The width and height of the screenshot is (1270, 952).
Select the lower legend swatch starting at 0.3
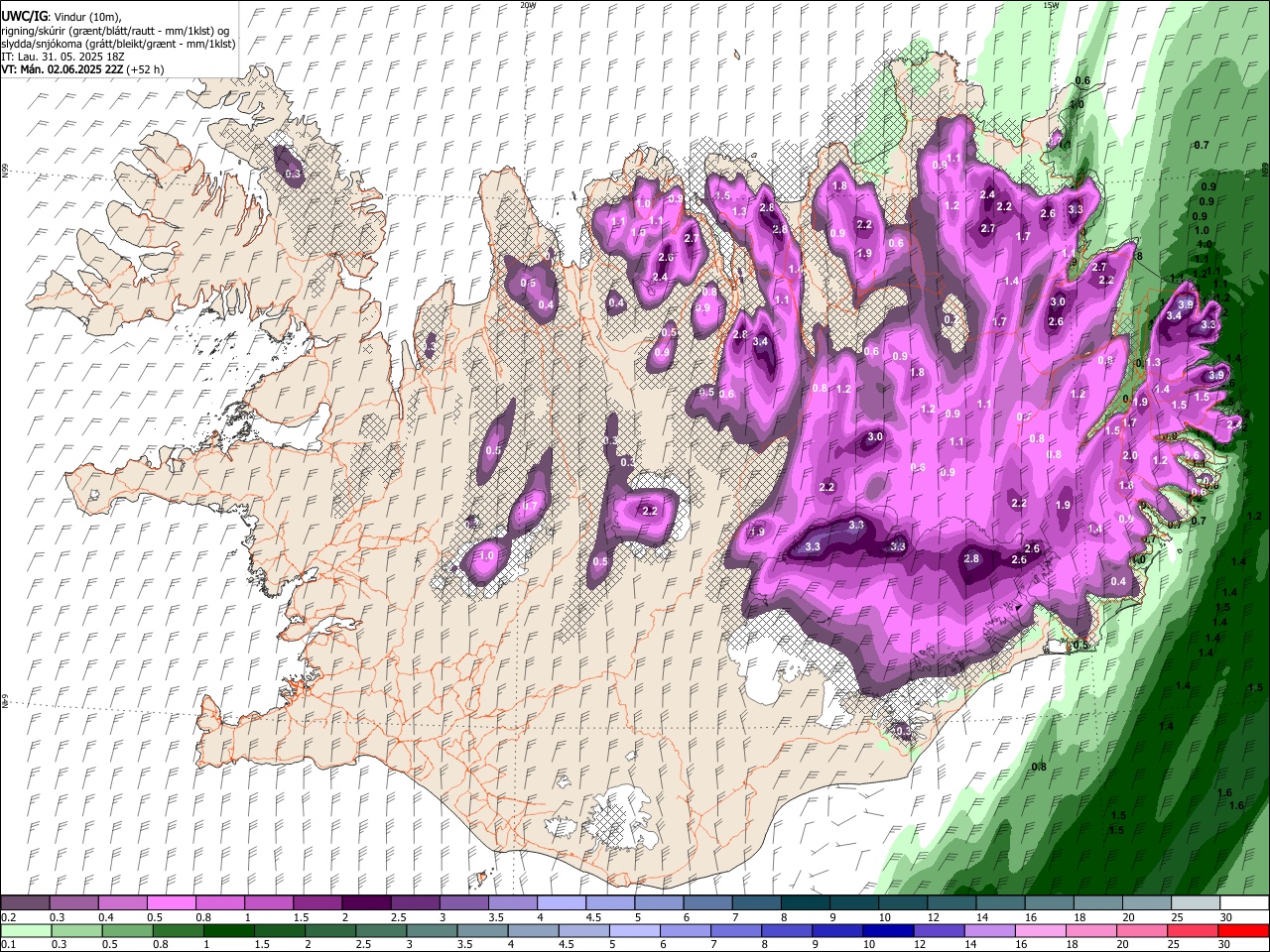point(76,931)
